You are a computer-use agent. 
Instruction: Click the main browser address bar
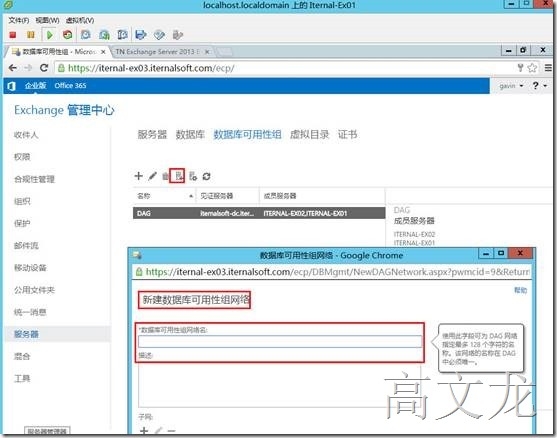point(284,68)
